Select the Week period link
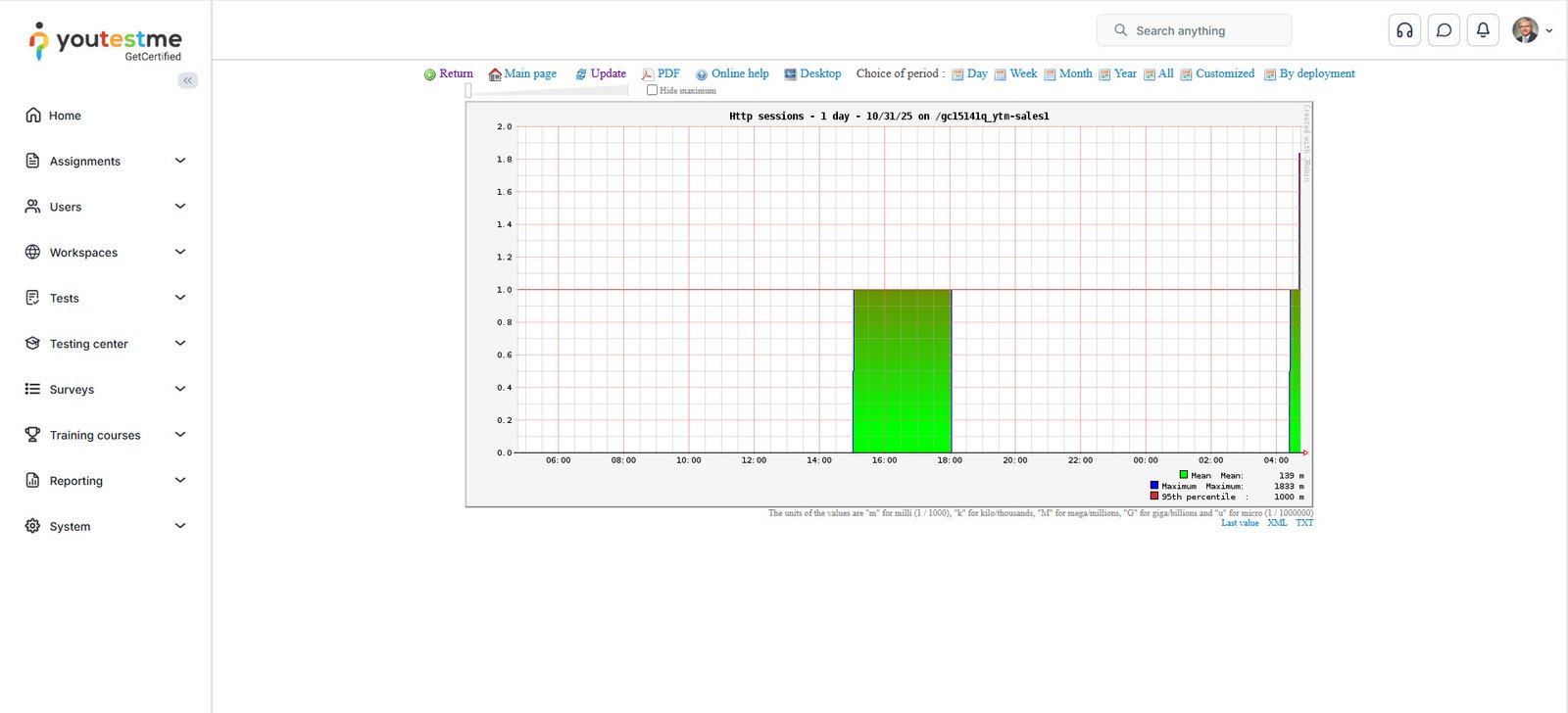The width and height of the screenshot is (1568, 713). pos(1023,73)
